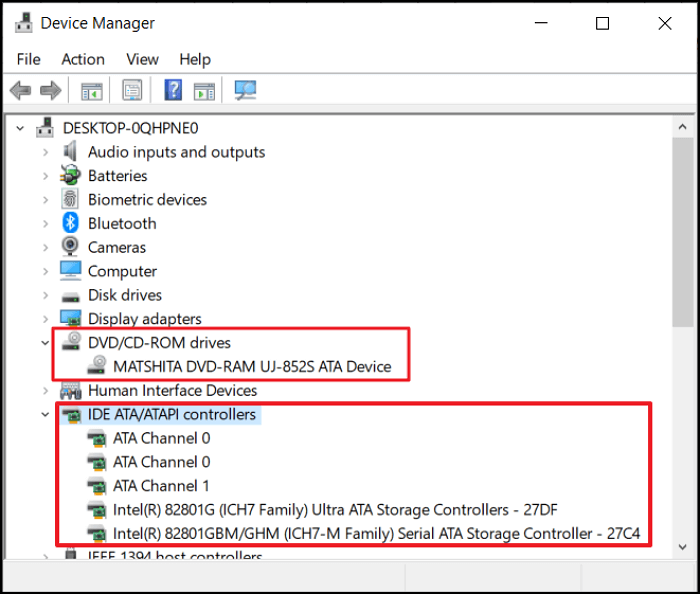The image size is (700, 594).
Task: Click the vertical scrollbar thumb
Action: tap(683, 232)
